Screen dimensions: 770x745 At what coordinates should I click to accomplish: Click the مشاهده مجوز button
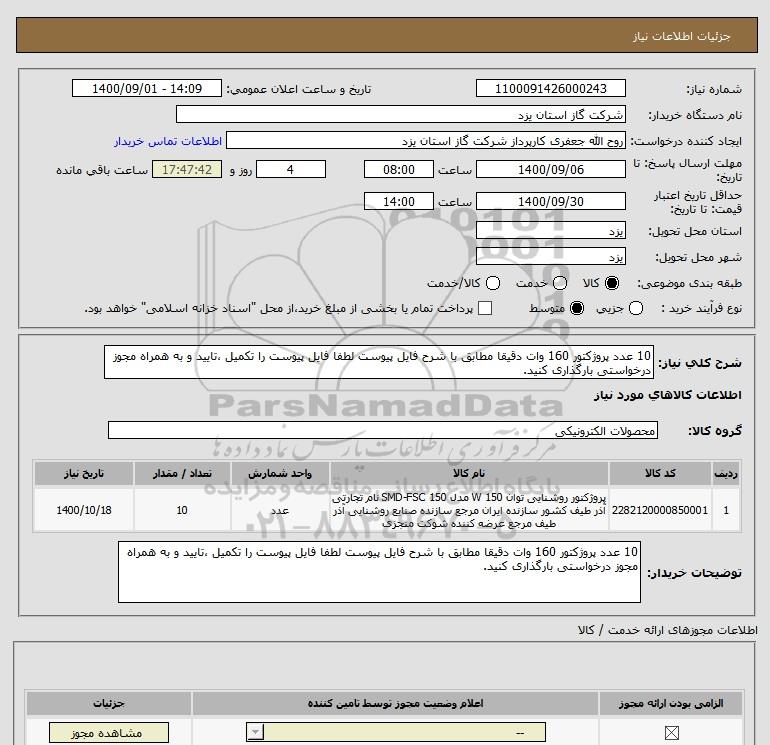(109, 733)
